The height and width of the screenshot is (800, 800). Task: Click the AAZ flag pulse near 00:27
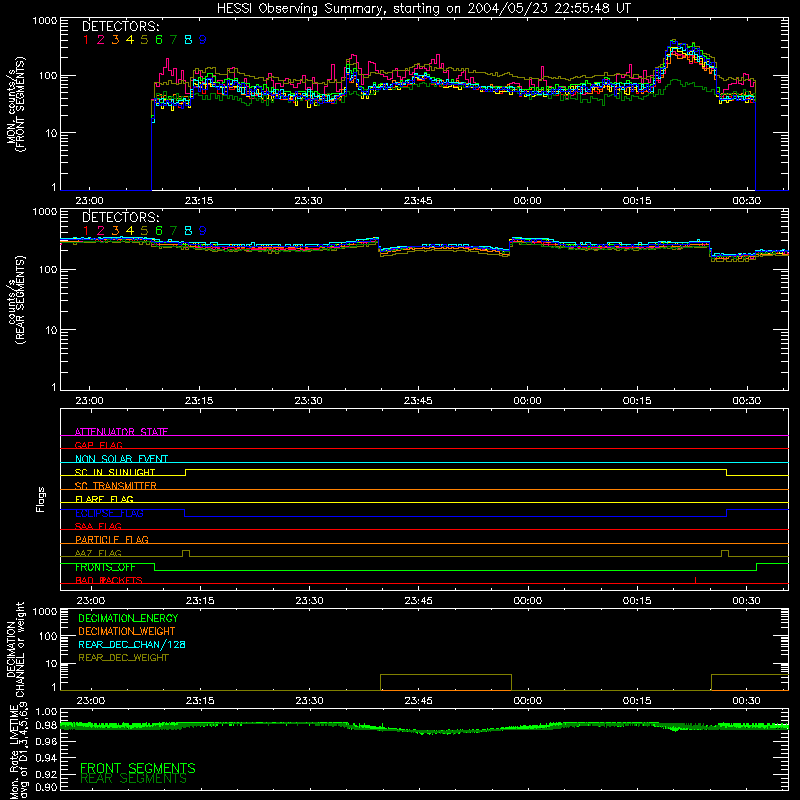(725, 554)
